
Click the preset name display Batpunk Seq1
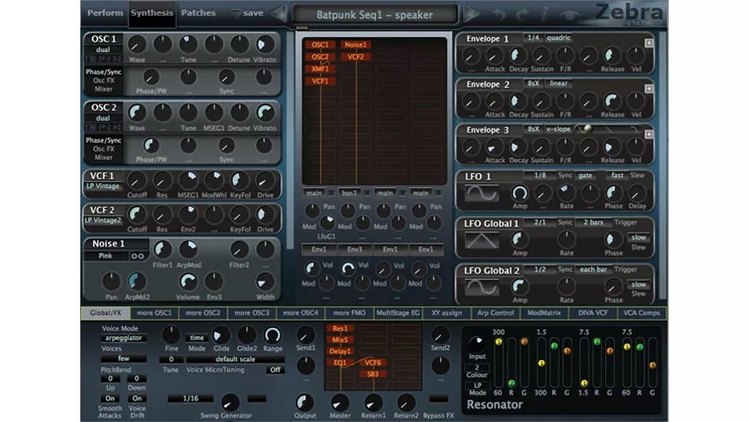[375, 14]
